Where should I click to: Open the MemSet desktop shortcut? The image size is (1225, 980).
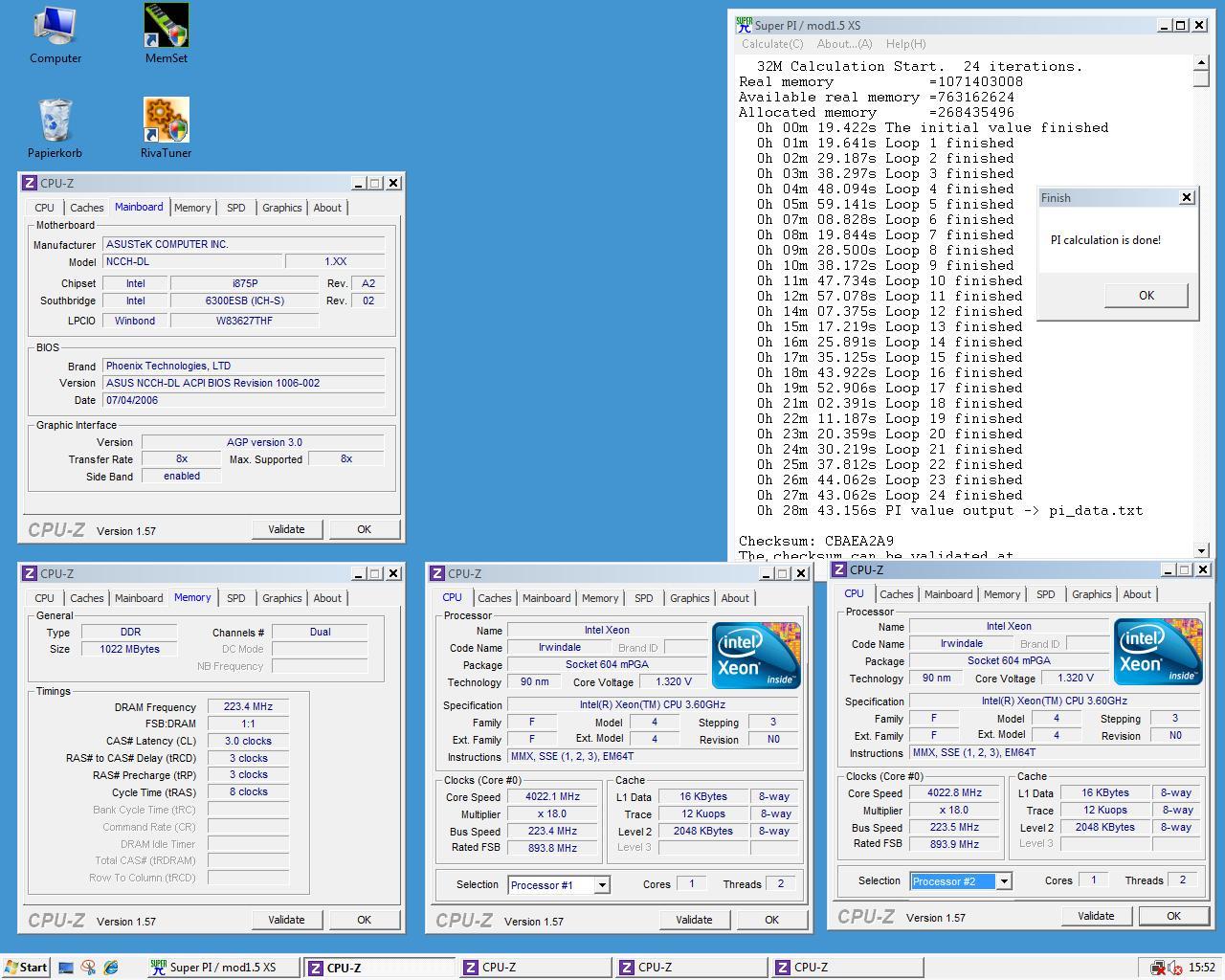click(166, 34)
